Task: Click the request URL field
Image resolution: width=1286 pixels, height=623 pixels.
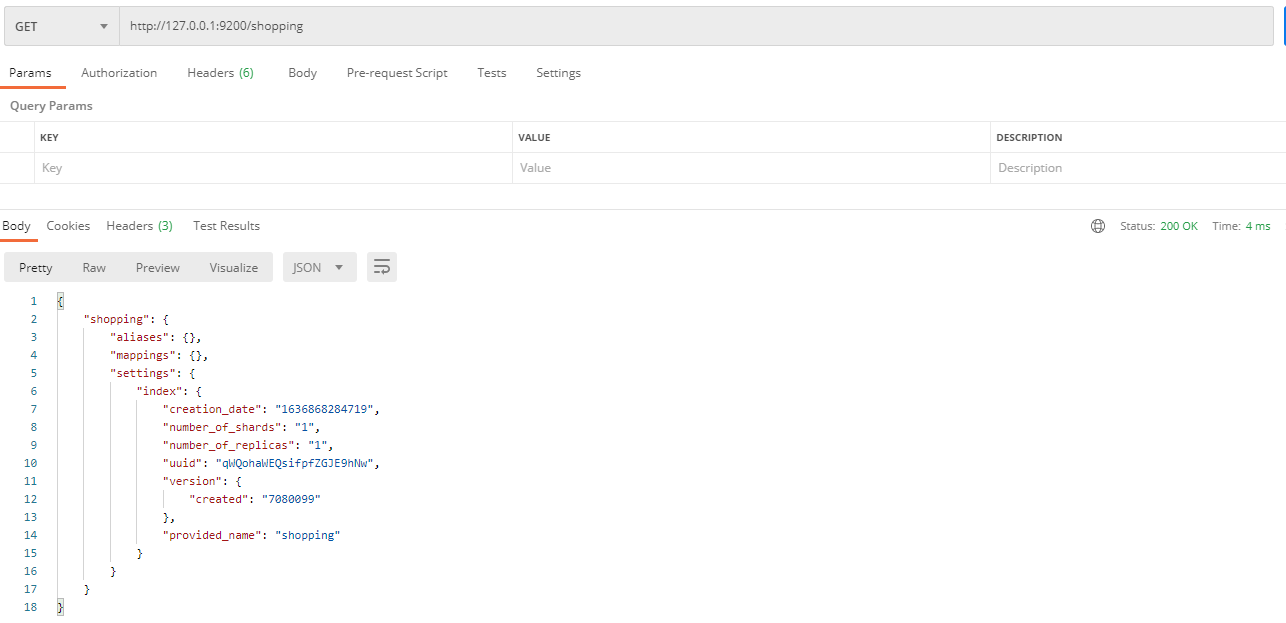Action: 697,26
